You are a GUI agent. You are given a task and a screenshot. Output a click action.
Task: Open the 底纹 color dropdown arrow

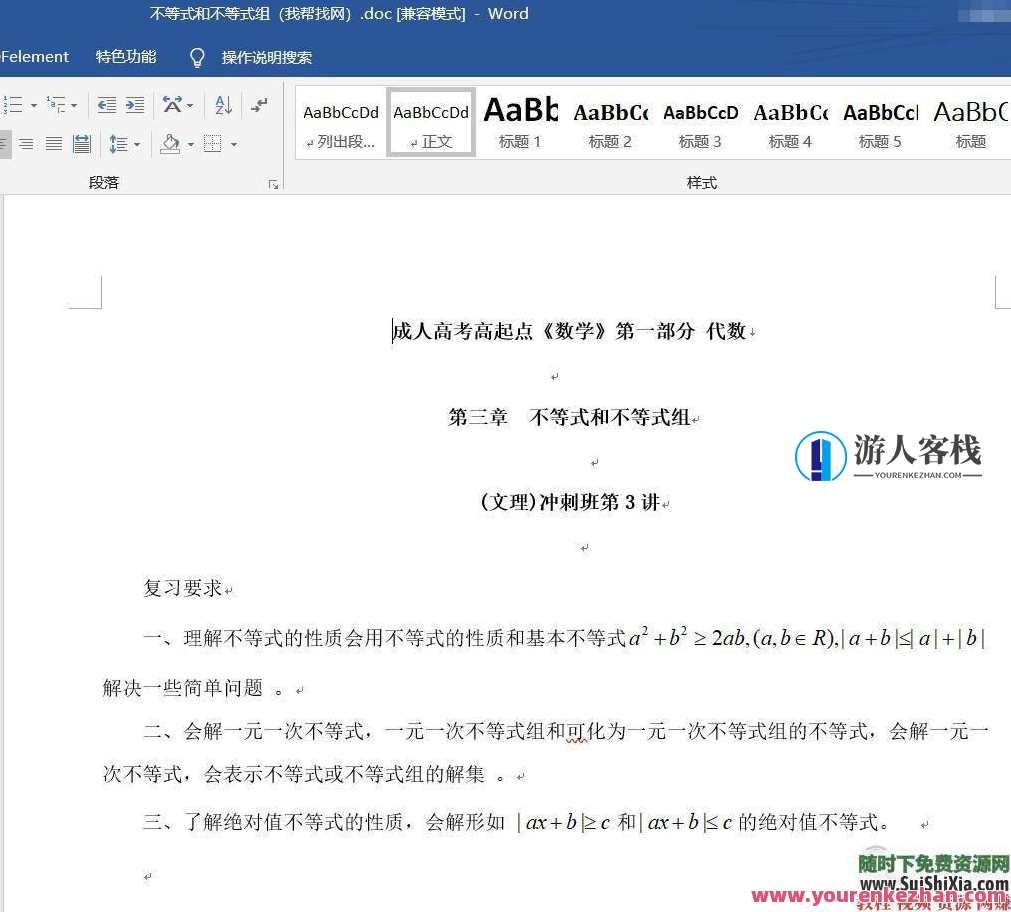click(x=190, y=144)
